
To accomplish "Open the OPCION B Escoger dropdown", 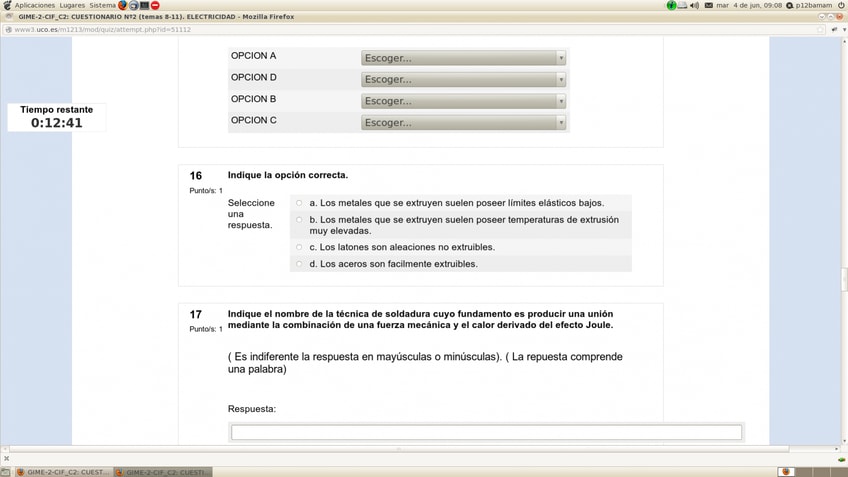I will 463,101.
